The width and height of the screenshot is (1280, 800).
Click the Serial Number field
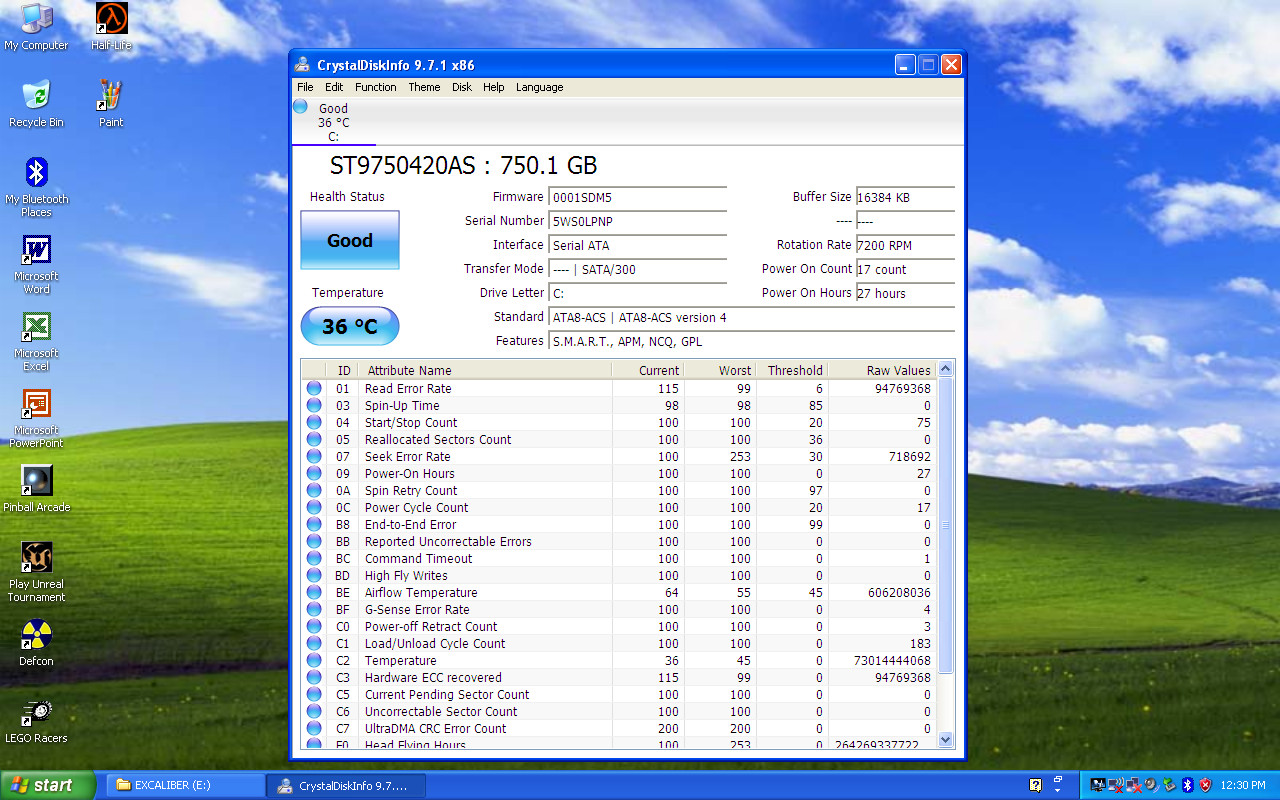[x=638, y=221]
